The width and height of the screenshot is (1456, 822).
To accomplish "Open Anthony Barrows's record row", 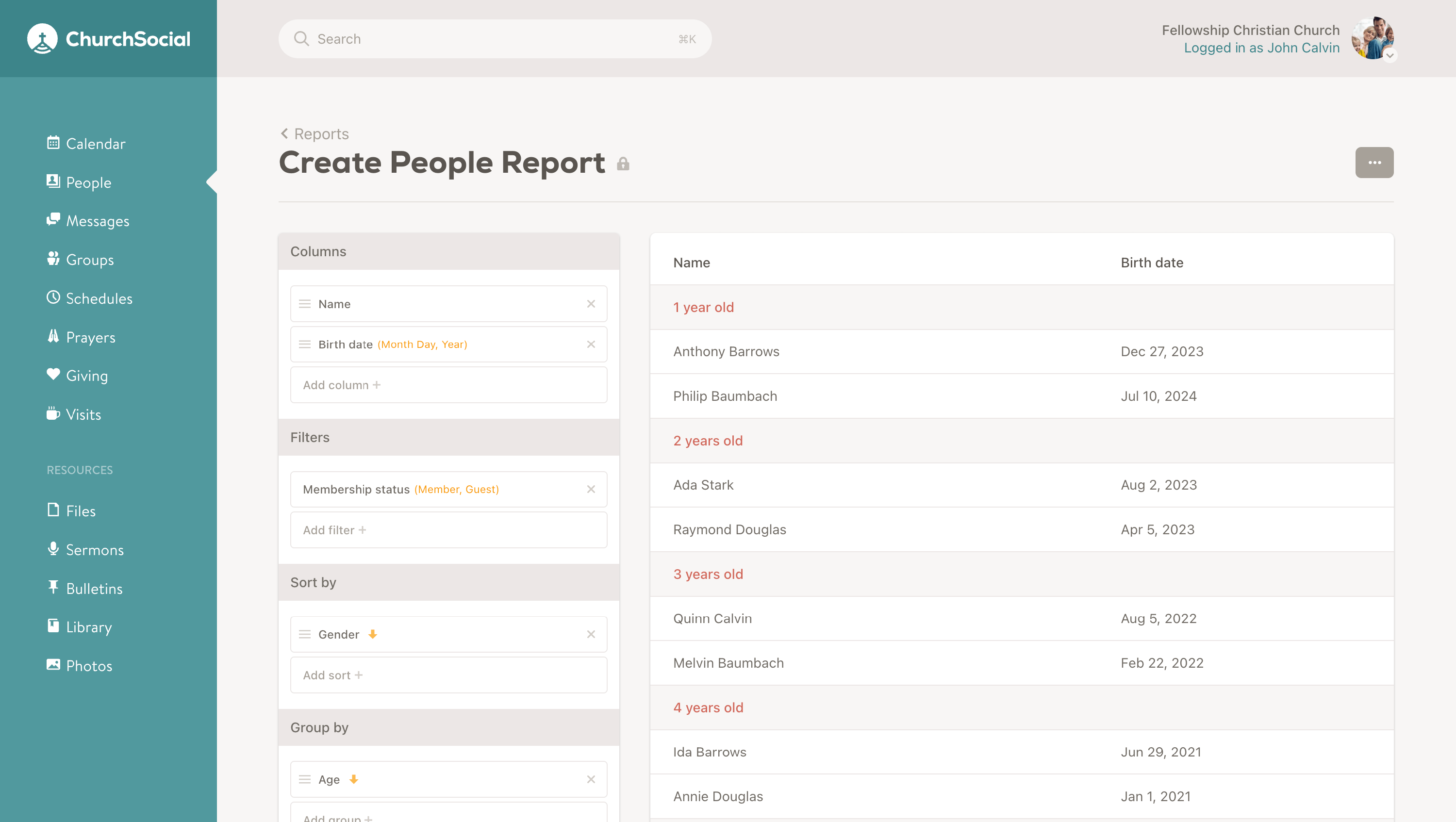I will pyautogui.click(x=726, y=351).
